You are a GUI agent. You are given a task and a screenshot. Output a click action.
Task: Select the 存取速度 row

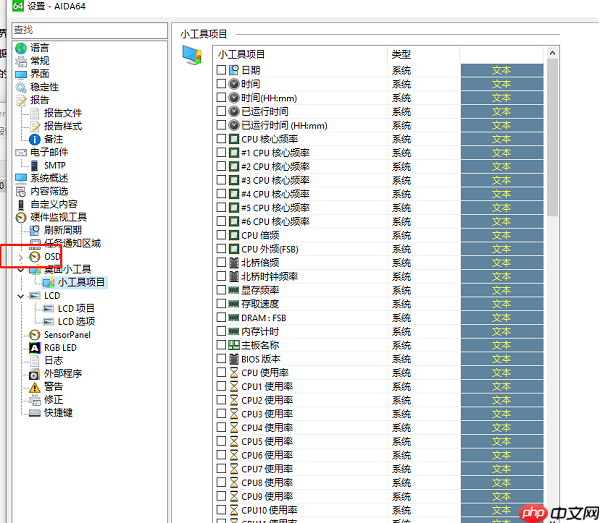(260, 304)
